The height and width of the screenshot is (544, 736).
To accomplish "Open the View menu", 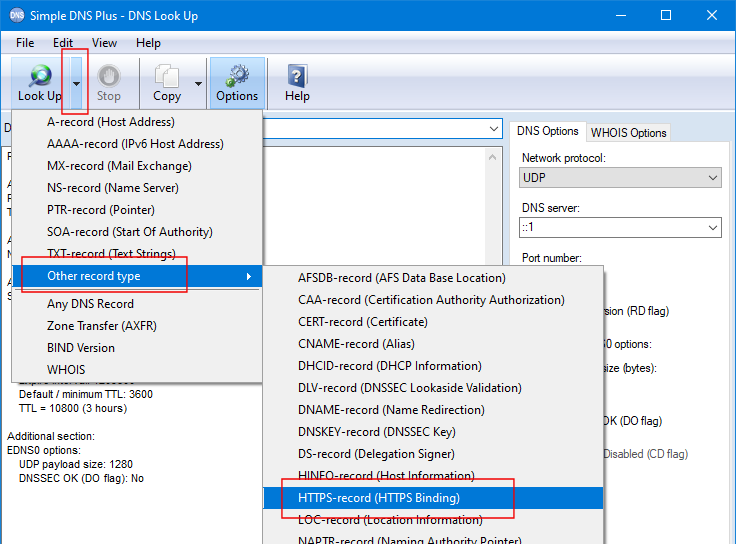I will click(x=104, y=43).
